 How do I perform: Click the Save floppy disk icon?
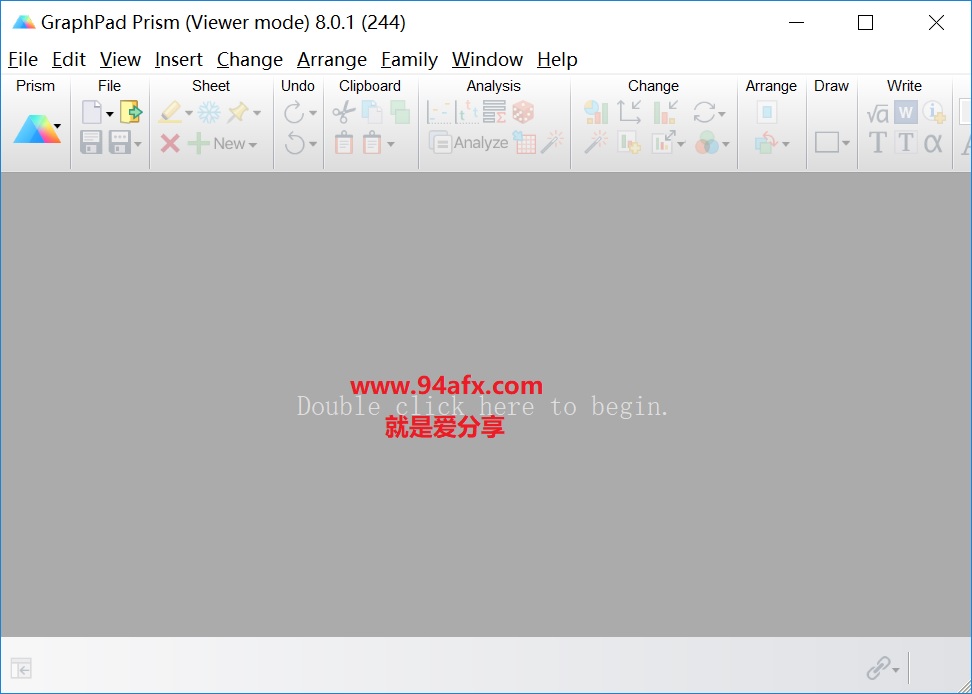click(91, 143)
